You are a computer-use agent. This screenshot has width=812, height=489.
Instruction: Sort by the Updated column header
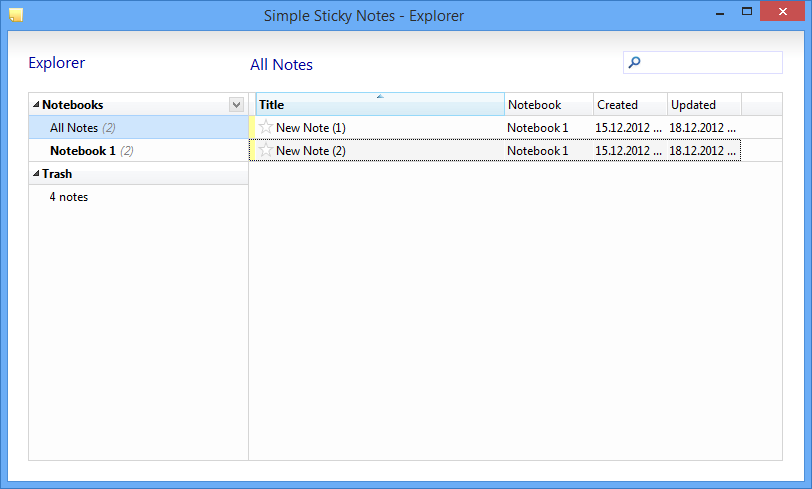pyautogui.click(x=704, y=104)
